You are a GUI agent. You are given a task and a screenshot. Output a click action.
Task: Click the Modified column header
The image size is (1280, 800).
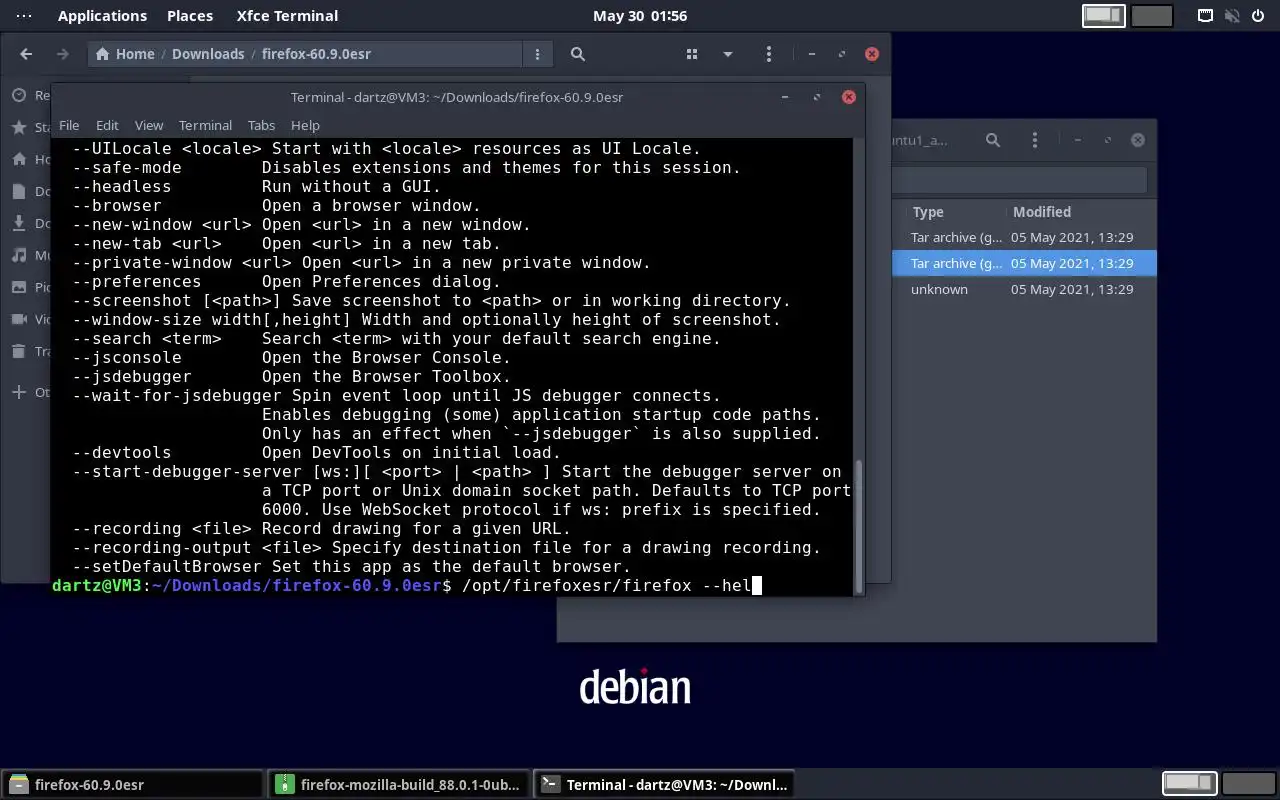[x=1042, y=212]
